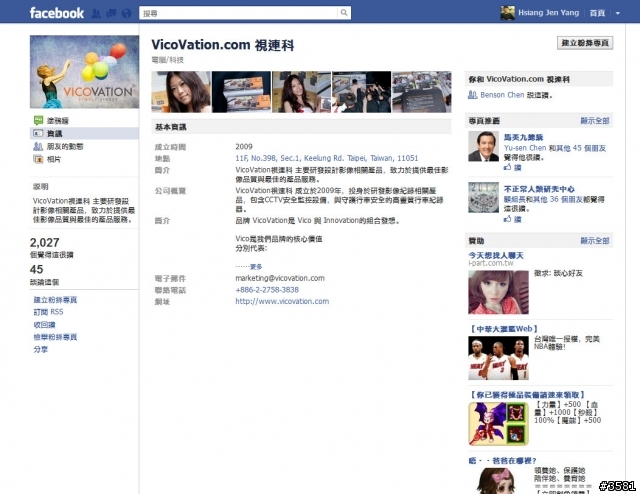The image size is (640, 494).
Task: Click 顯示全部 next to 贊助
Action: point(595,240)
